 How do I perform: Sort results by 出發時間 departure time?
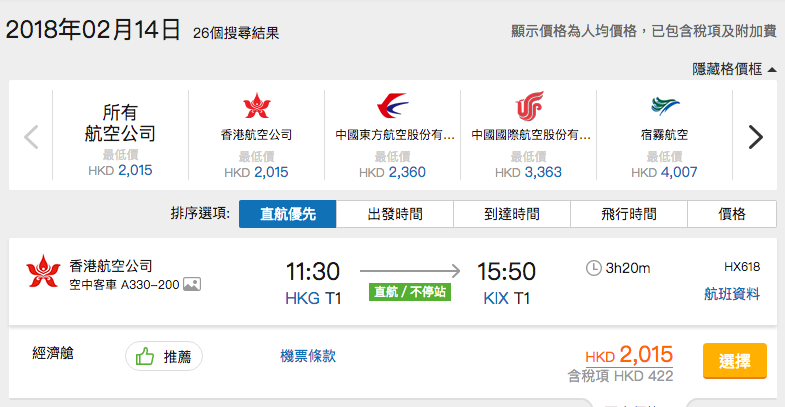[395, 214]
